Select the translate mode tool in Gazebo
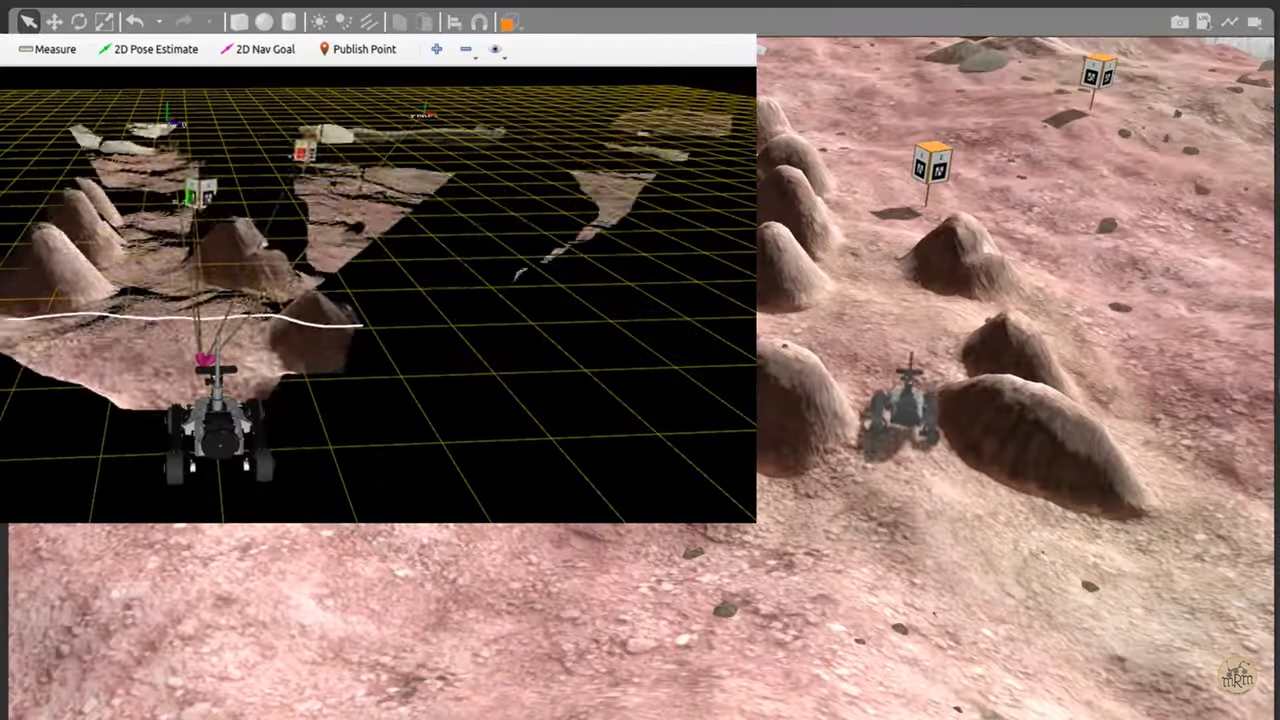 click(x=54, y=22)
